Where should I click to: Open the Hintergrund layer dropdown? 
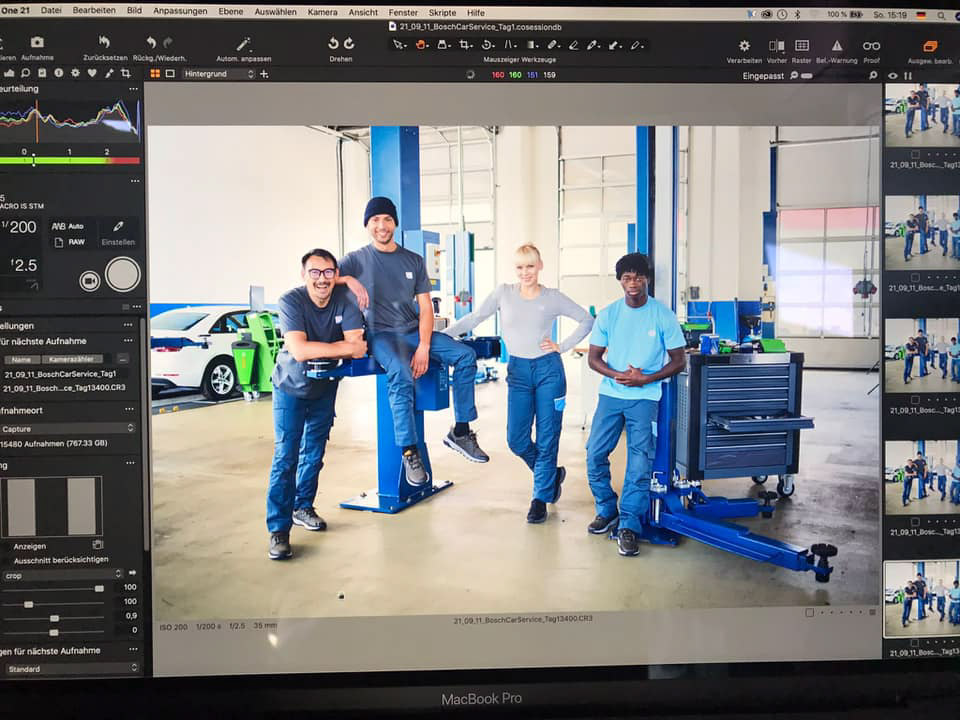(219, 73)
